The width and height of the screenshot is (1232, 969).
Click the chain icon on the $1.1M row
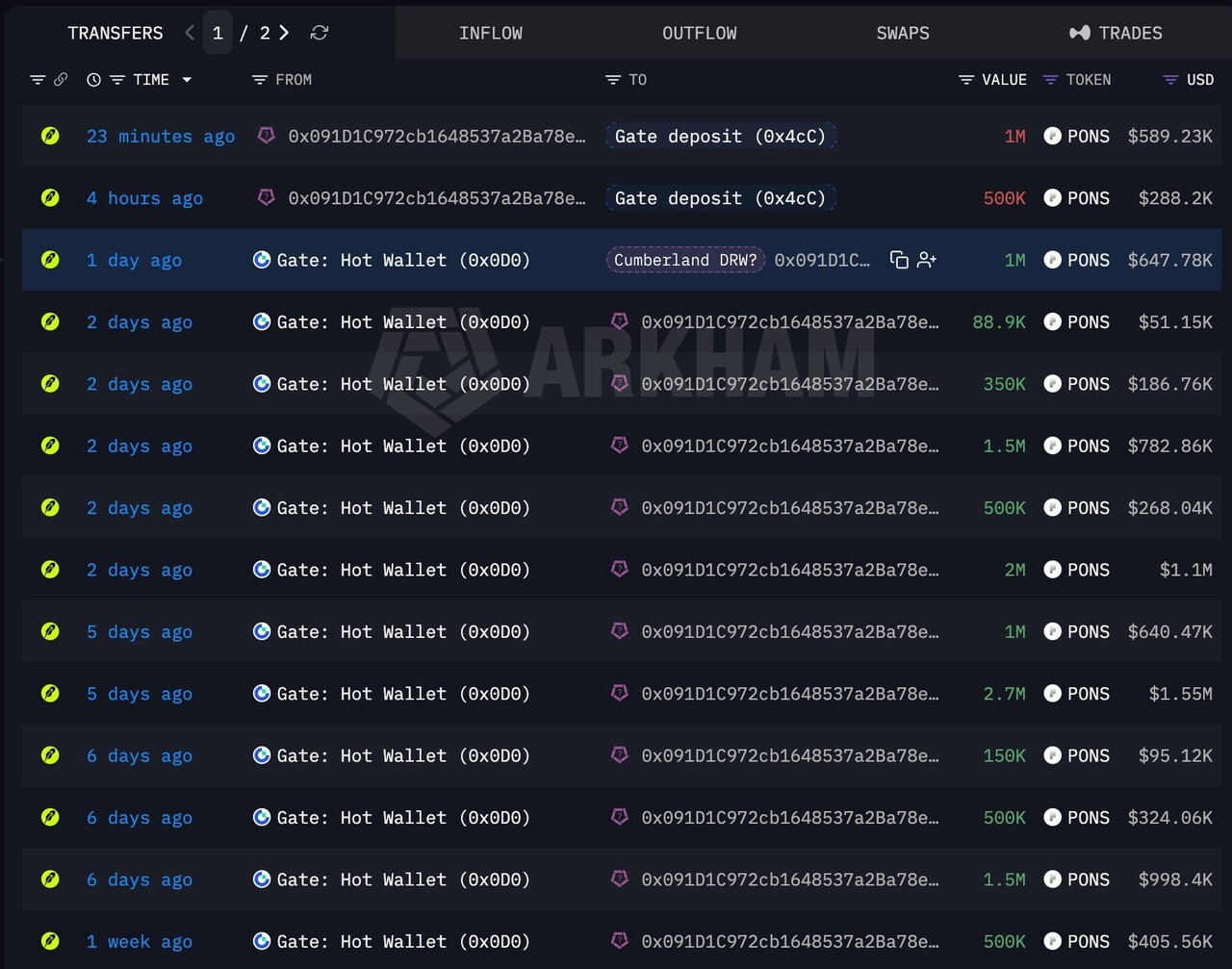click(50, 570)
